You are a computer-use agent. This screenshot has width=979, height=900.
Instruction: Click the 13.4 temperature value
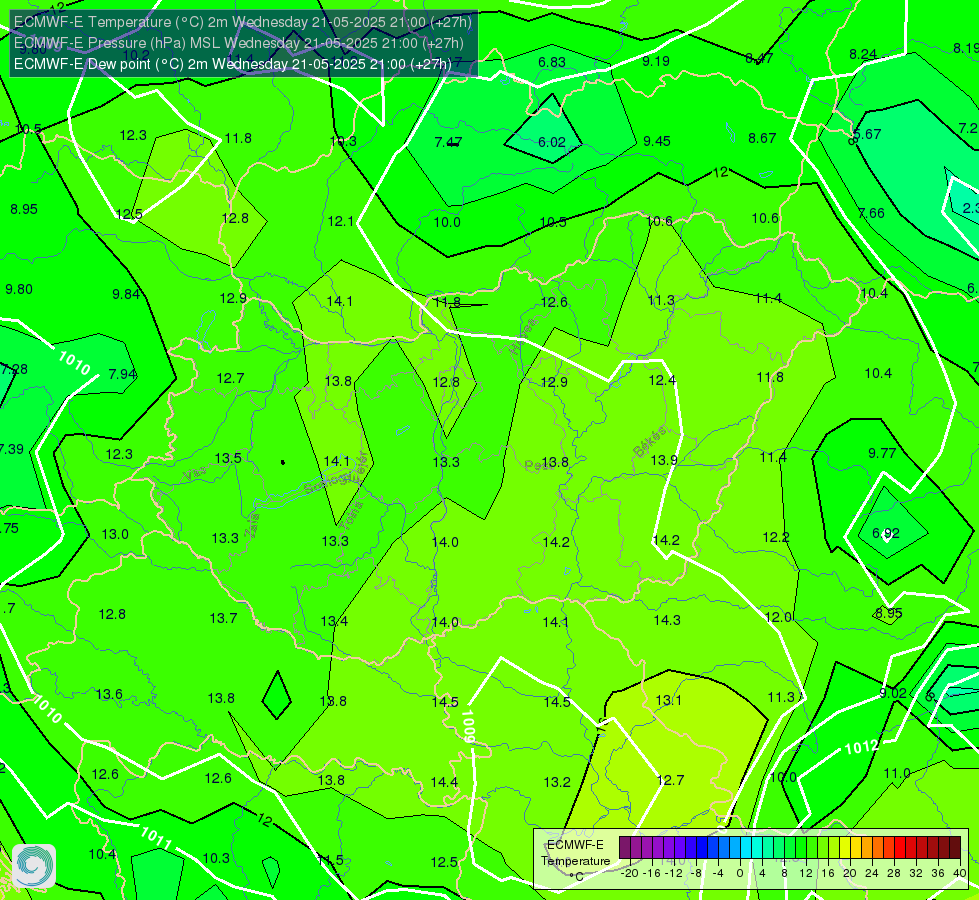[335, 621]
